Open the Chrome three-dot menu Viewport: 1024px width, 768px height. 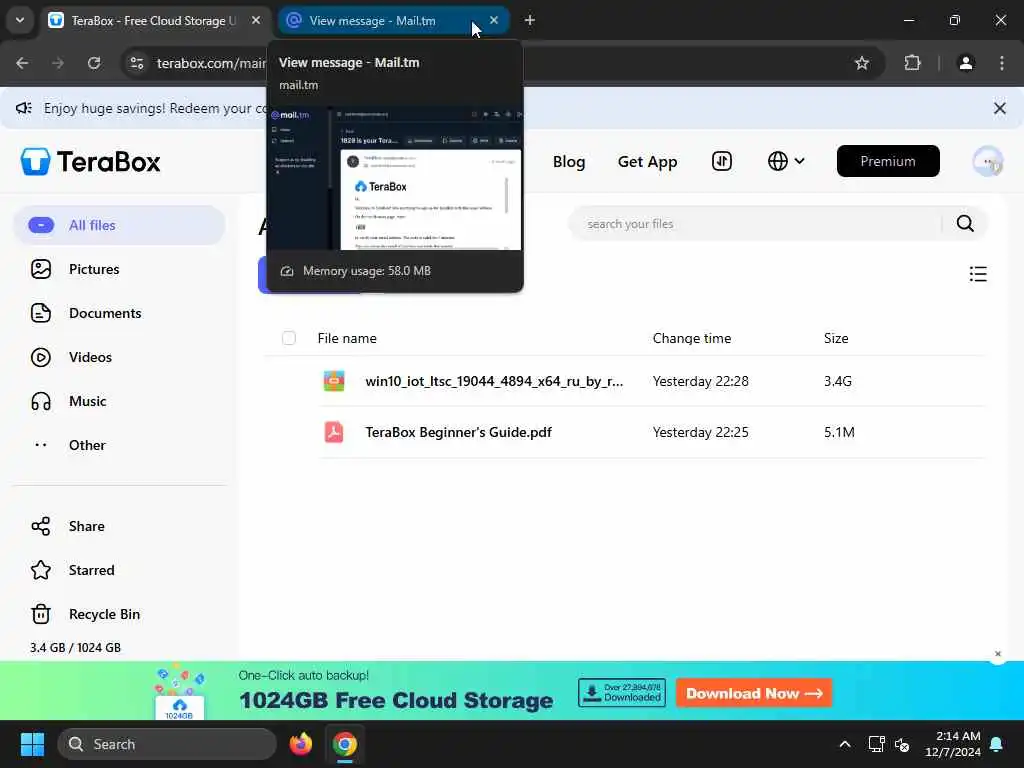point(1002,63)
